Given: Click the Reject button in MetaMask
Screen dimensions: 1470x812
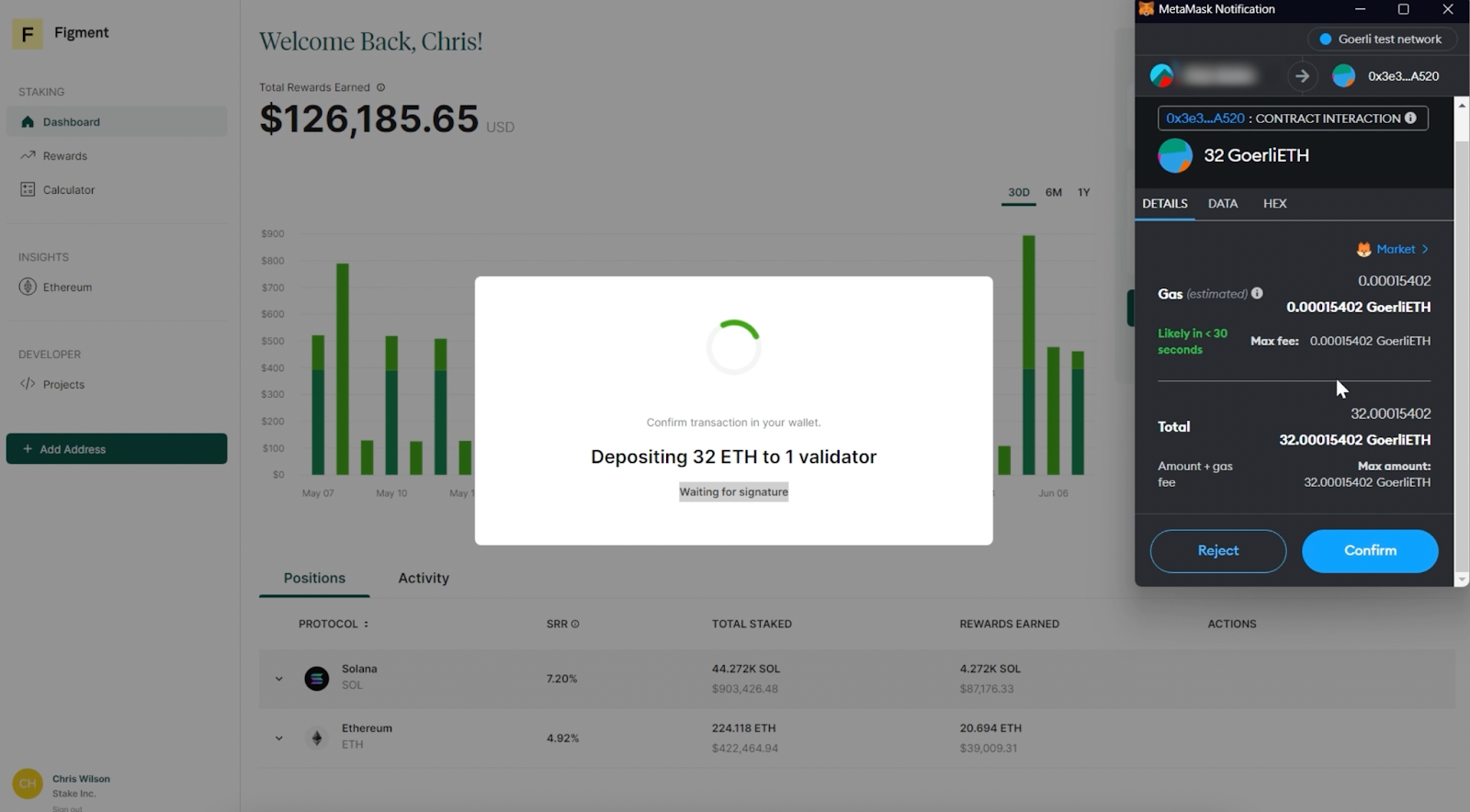Looking at the screenshot, I should (1218, 551).
